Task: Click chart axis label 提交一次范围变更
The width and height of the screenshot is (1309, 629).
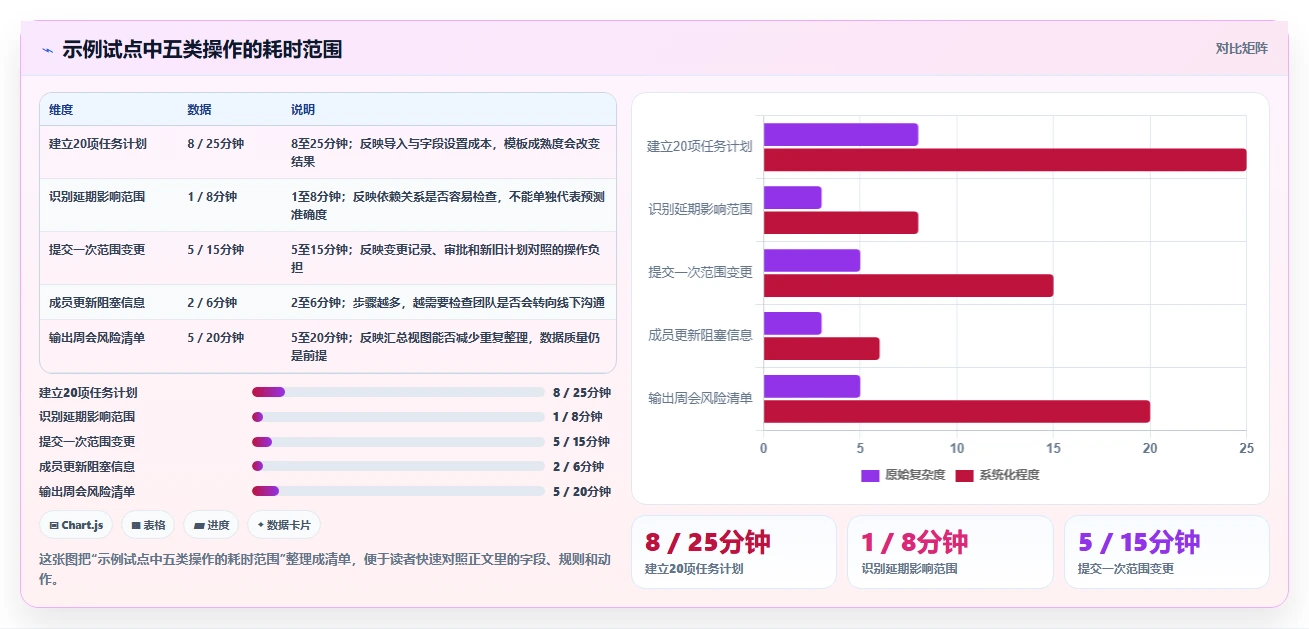Action: click(x=700, y=272)
